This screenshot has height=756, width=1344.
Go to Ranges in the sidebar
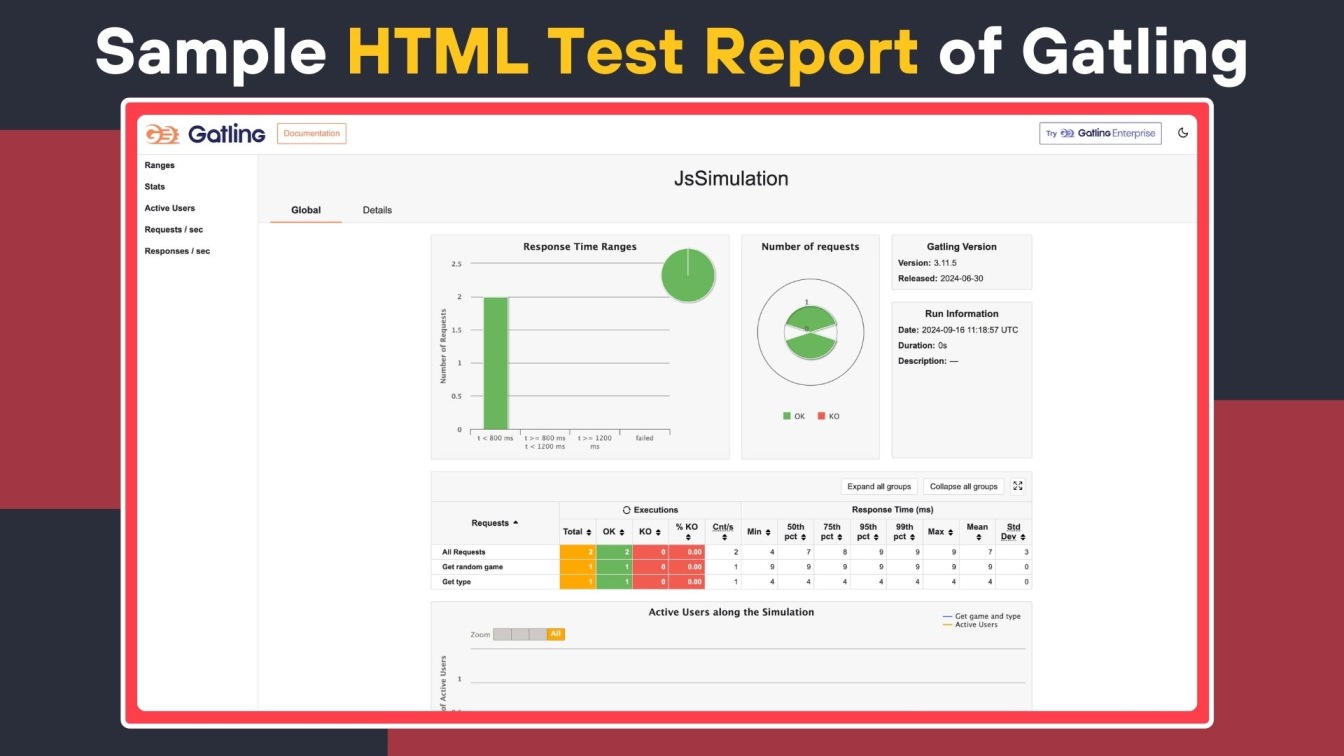tap(159, 165)
